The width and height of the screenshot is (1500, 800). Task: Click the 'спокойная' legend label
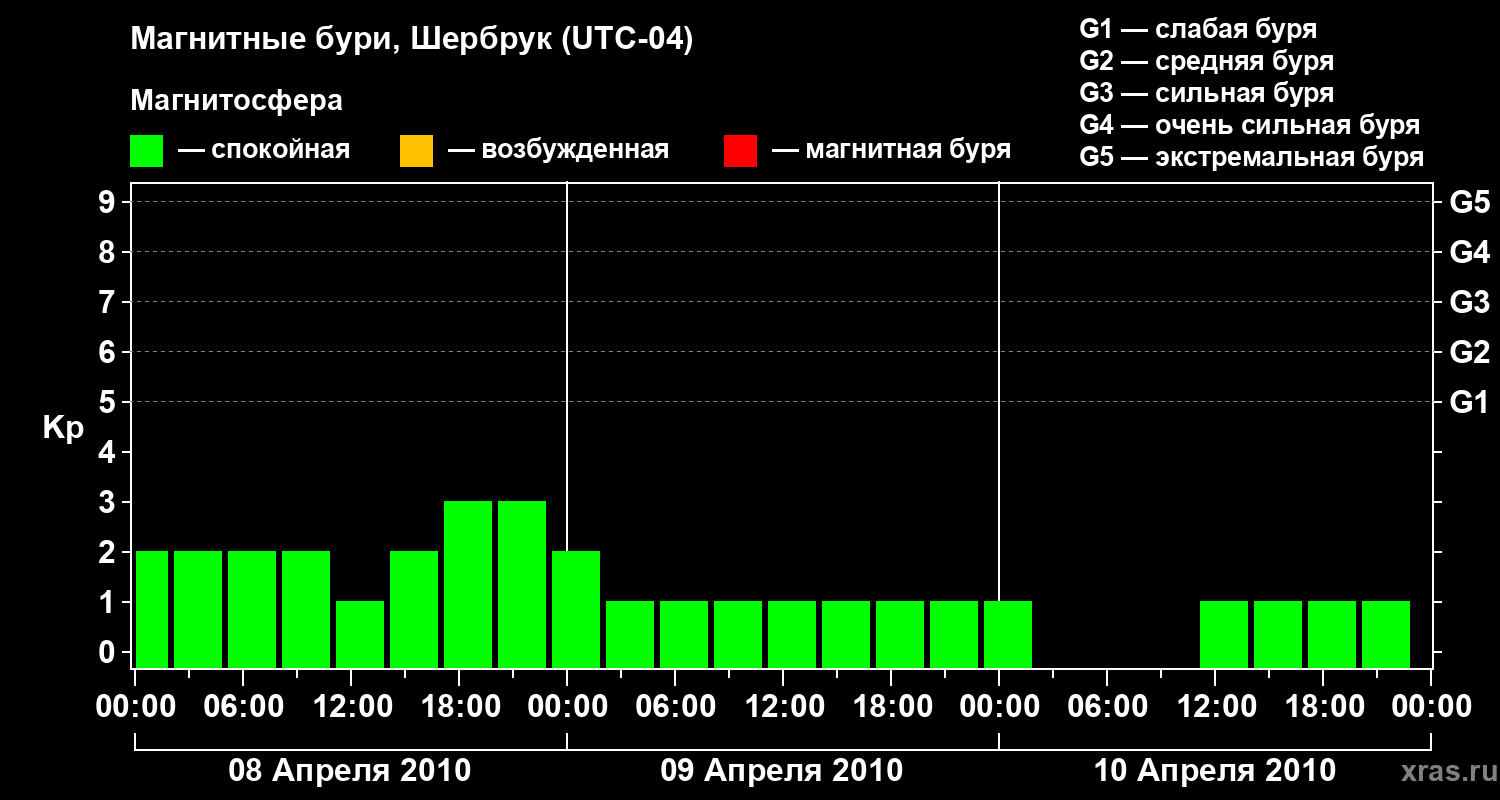point(281,151)
